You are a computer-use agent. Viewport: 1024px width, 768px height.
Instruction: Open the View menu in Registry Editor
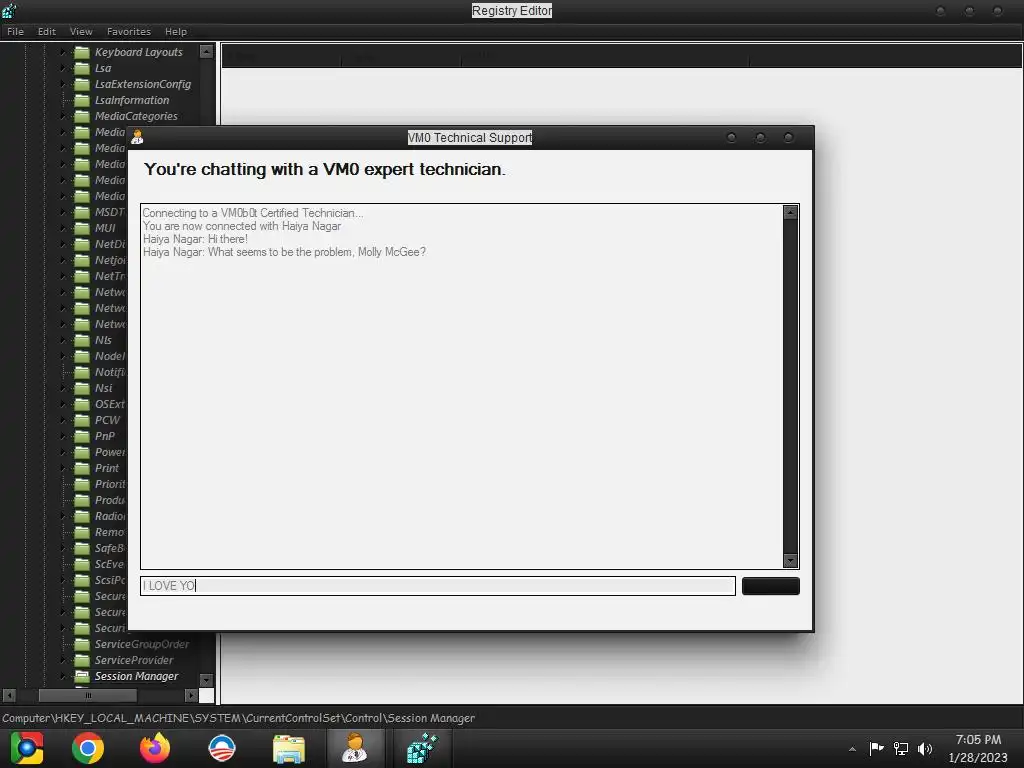click(81, 31)
